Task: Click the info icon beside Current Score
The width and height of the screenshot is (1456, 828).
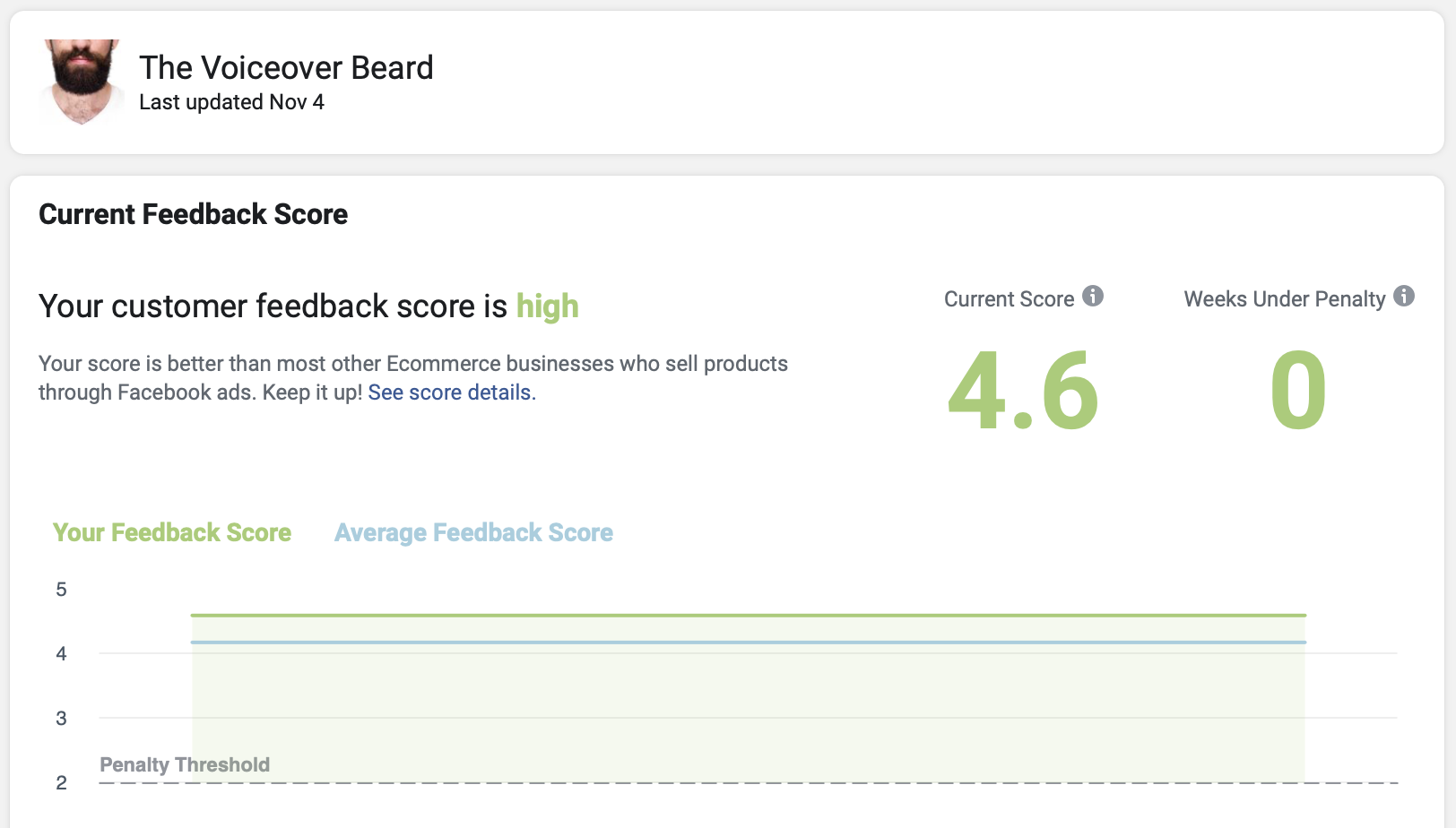Action: coord(1092,296)
